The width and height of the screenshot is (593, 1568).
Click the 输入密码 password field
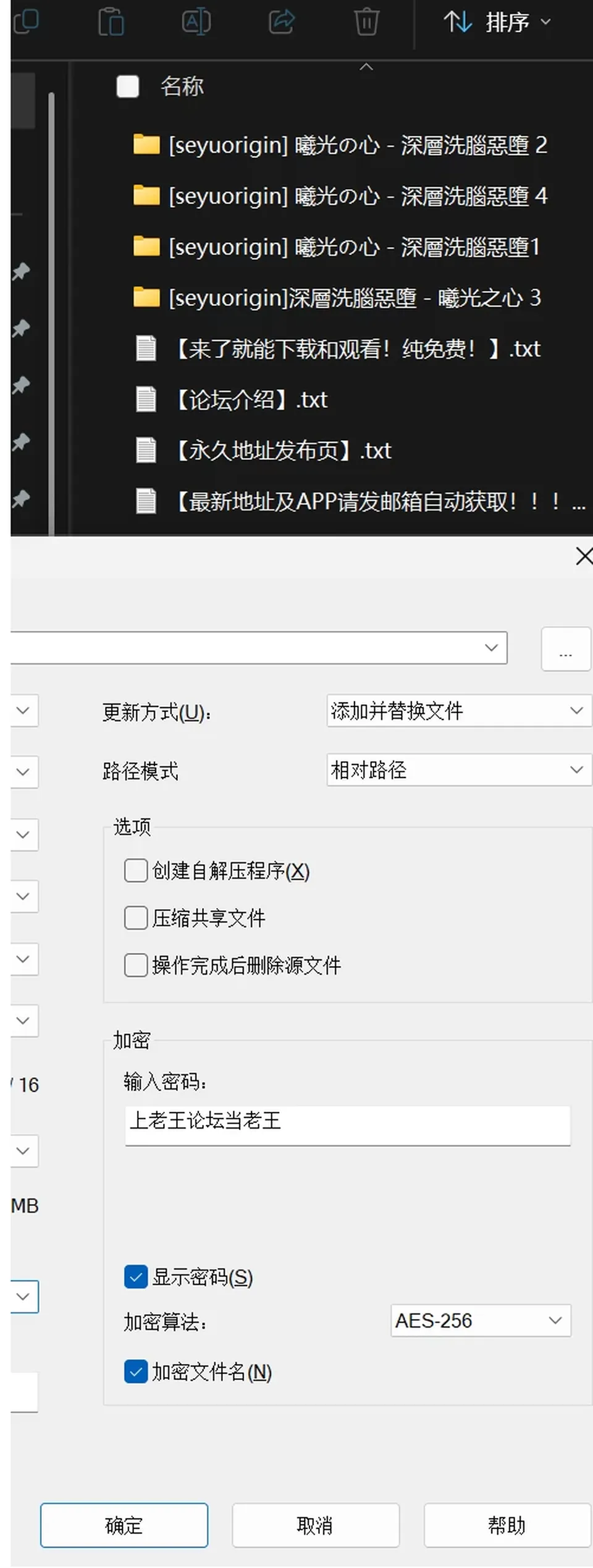(x=348, y=1125)
